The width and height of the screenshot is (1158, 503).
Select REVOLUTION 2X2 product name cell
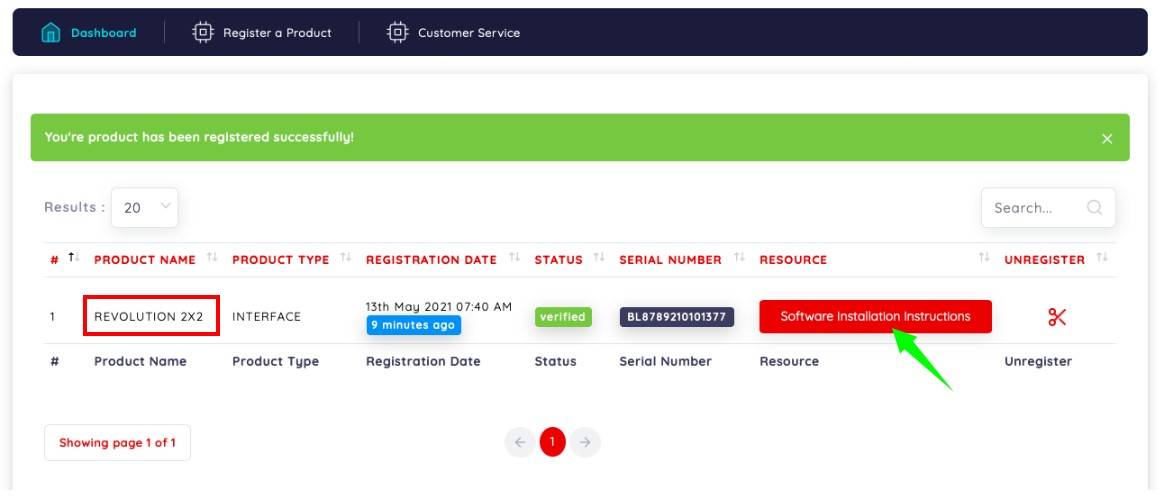tap(148, 316)
